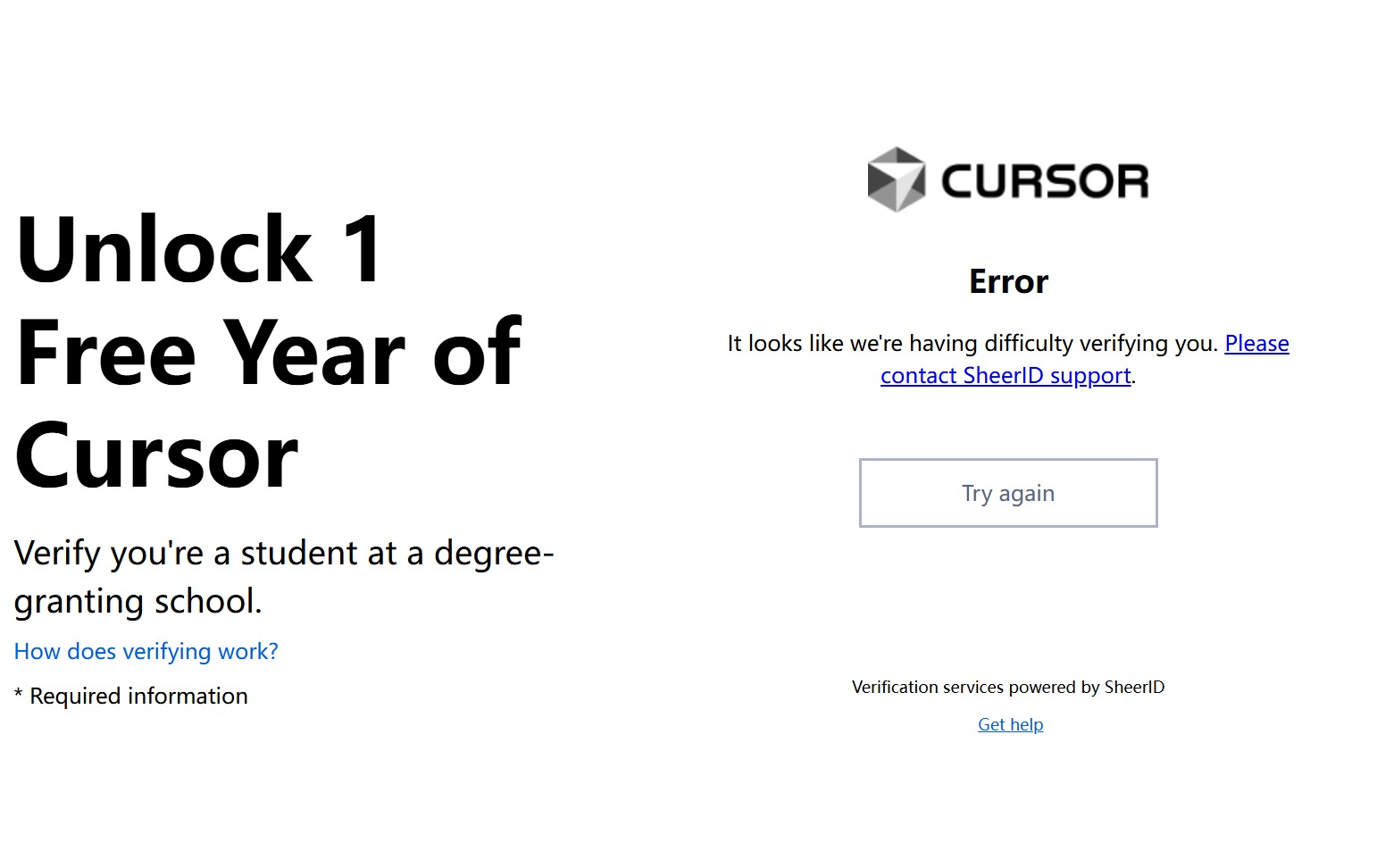Open the Please contact SheerID support link
Screen dimensions: 1377x868
[1005, 376]
